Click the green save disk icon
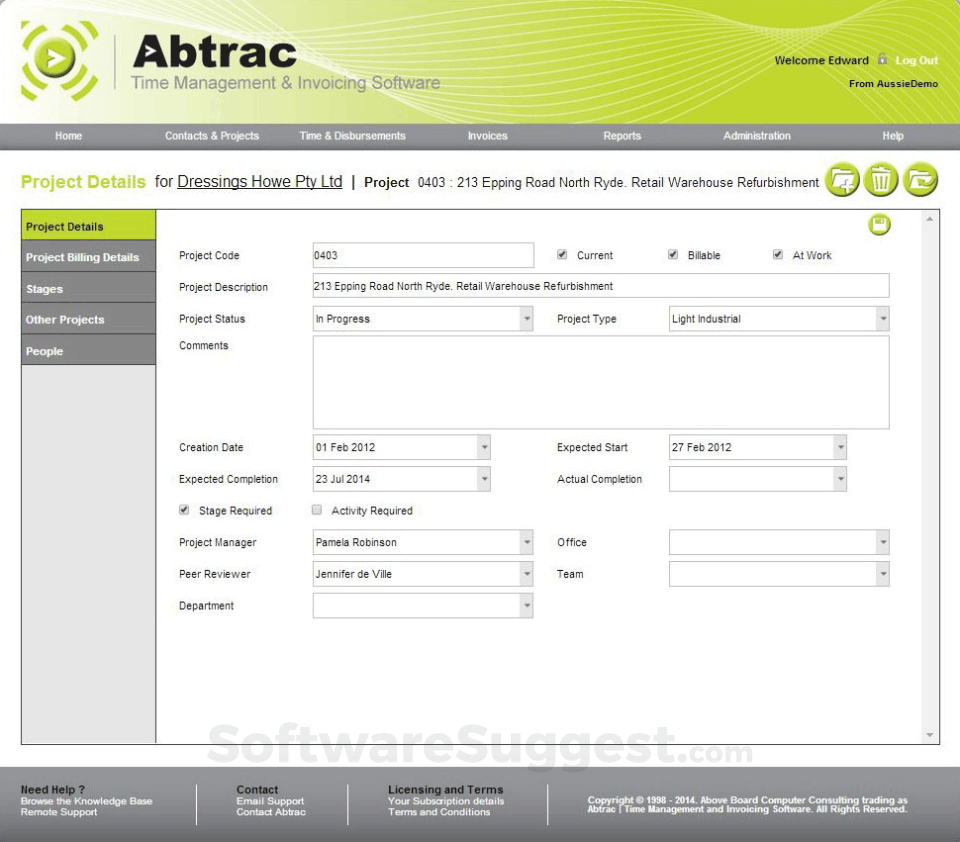Image resolution: width=960 pixels, height=842 pixels. tap(880, 225)
